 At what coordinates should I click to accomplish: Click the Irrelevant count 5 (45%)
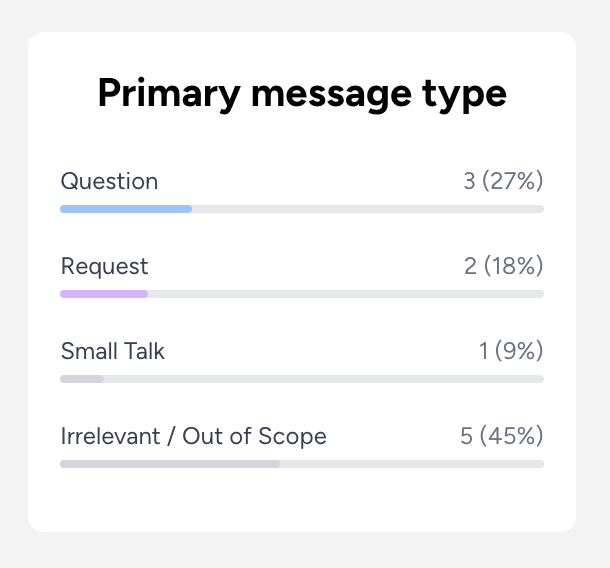coord(501,436)
